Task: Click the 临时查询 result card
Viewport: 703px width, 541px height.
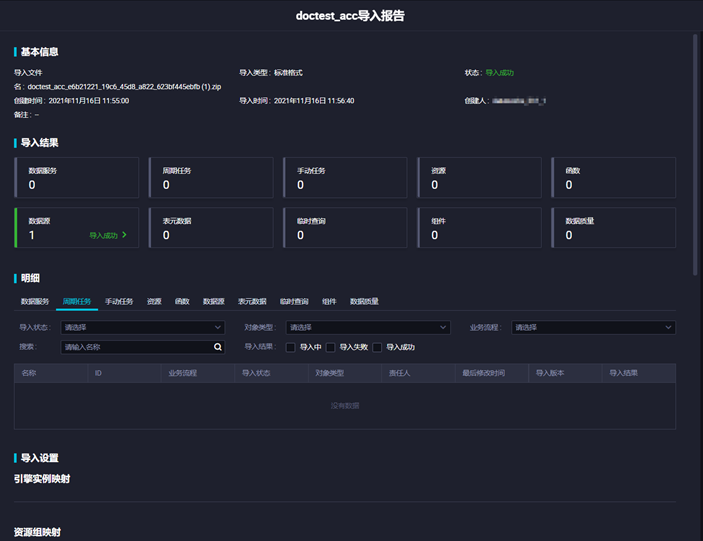Action: pyautogui.click(x=345, y=228)
